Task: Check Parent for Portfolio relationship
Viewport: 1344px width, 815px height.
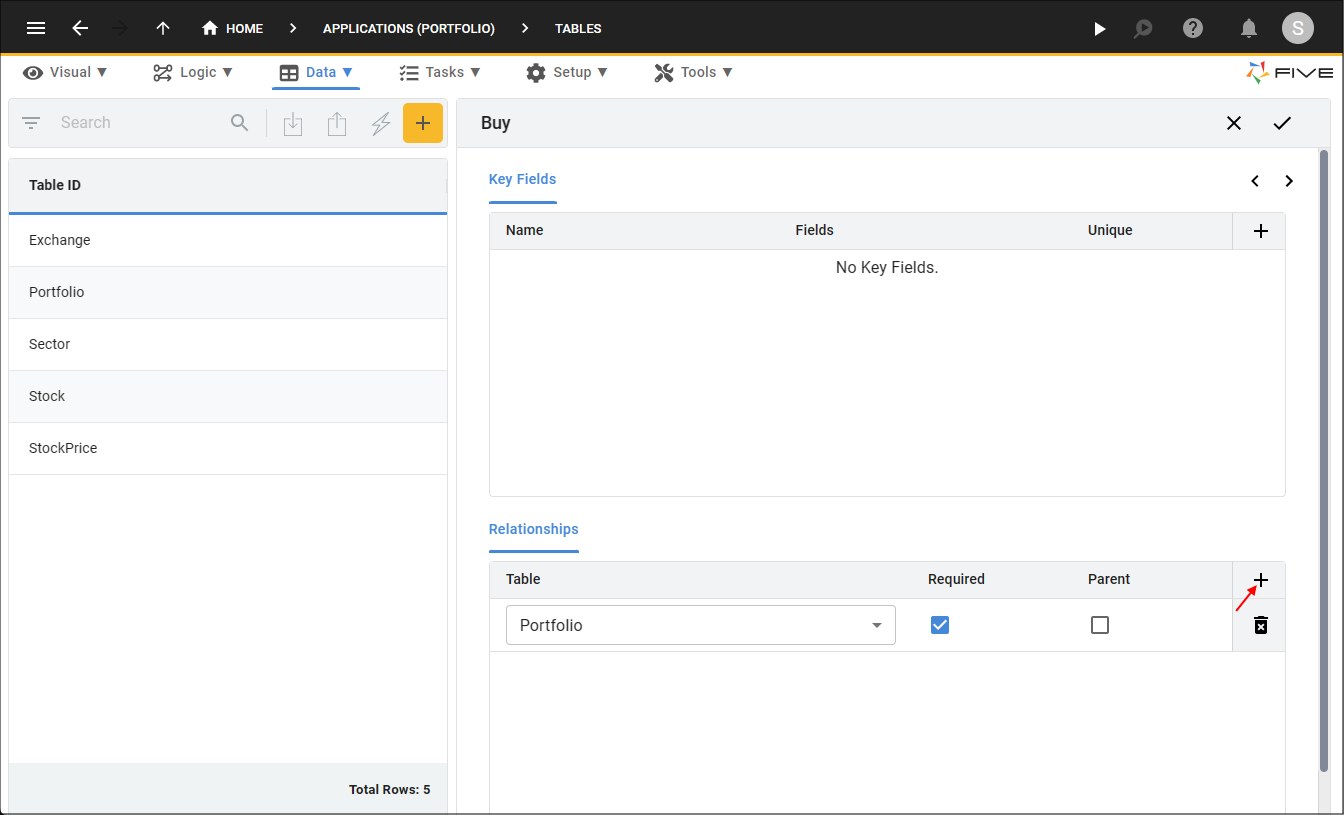Action: pos(1100,625)
